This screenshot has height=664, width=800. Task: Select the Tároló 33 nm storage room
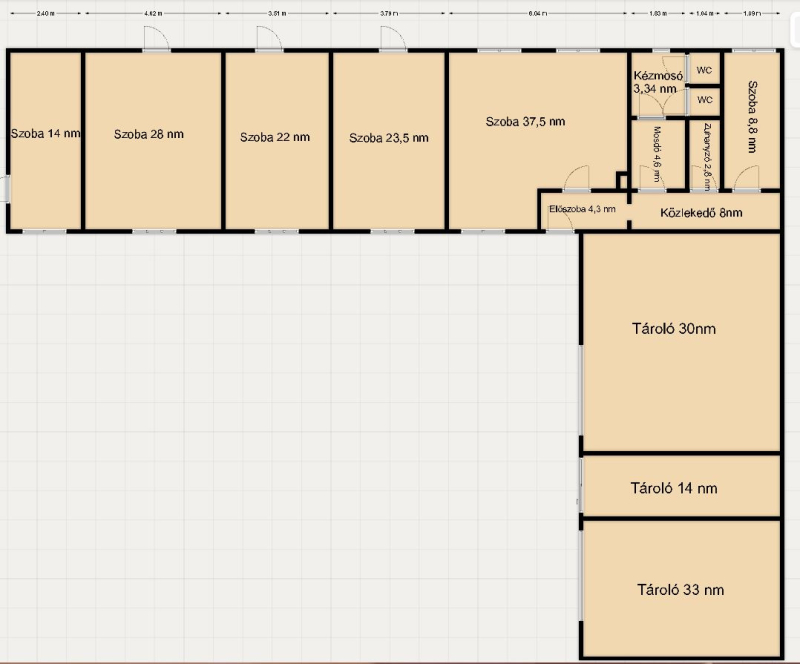[680, 589]
